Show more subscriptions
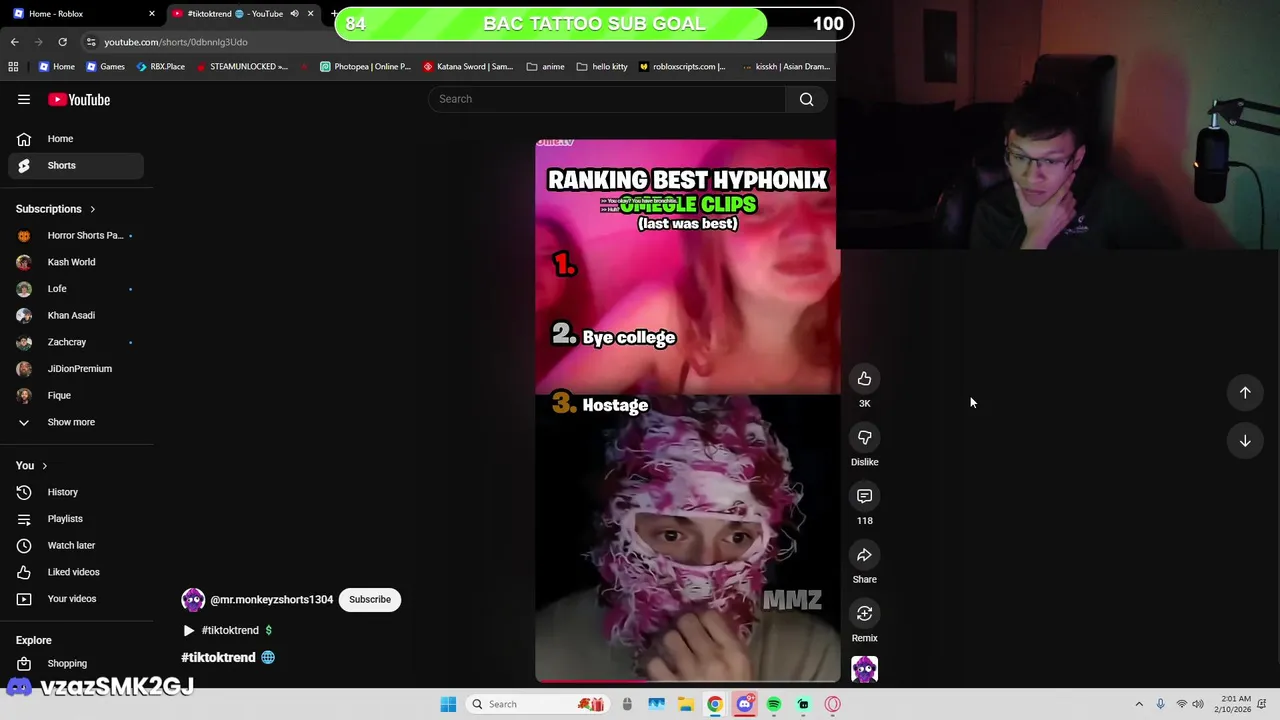 tap(71, 422)
